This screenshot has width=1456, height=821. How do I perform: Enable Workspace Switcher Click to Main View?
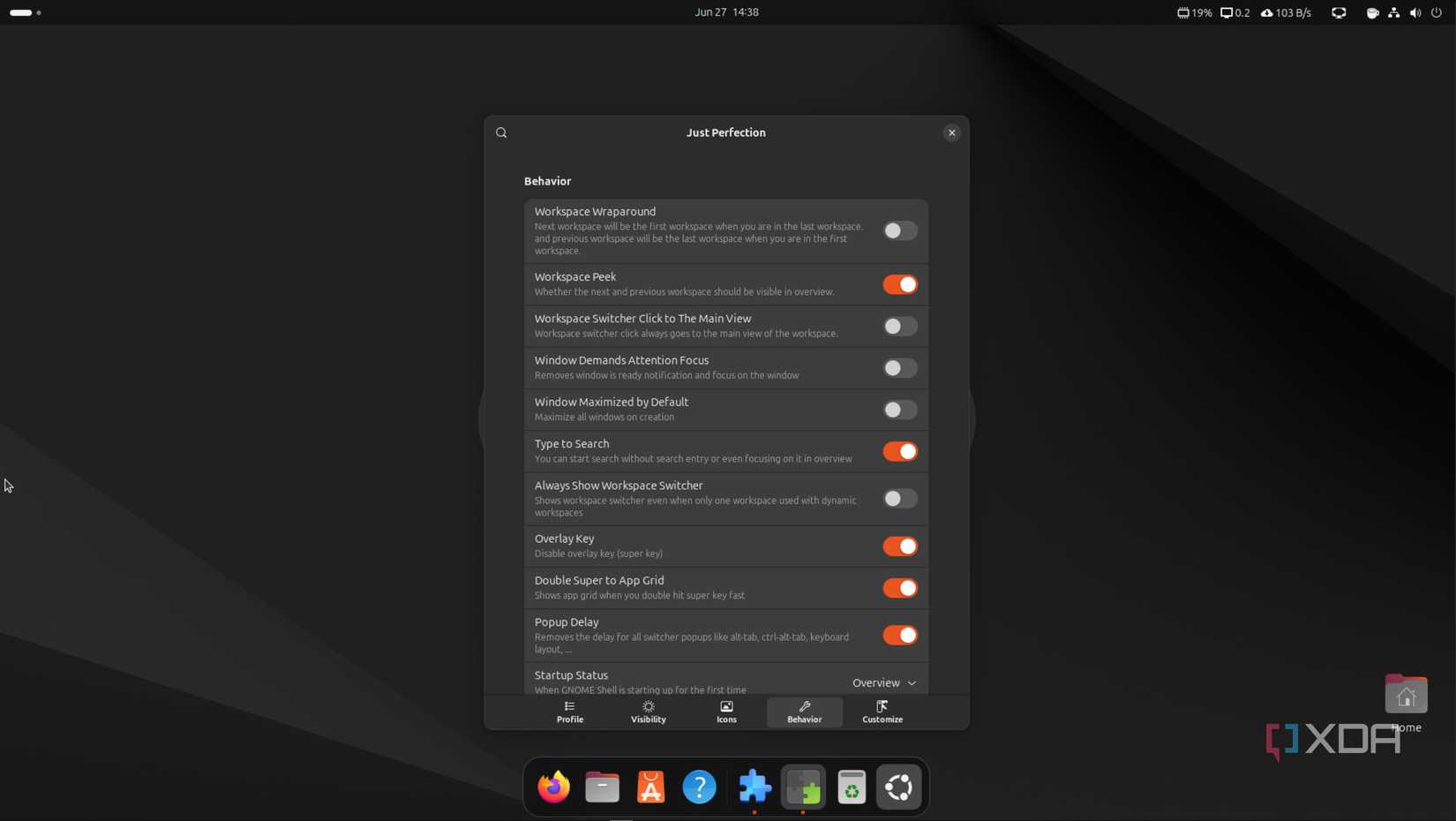coord(900,326)
